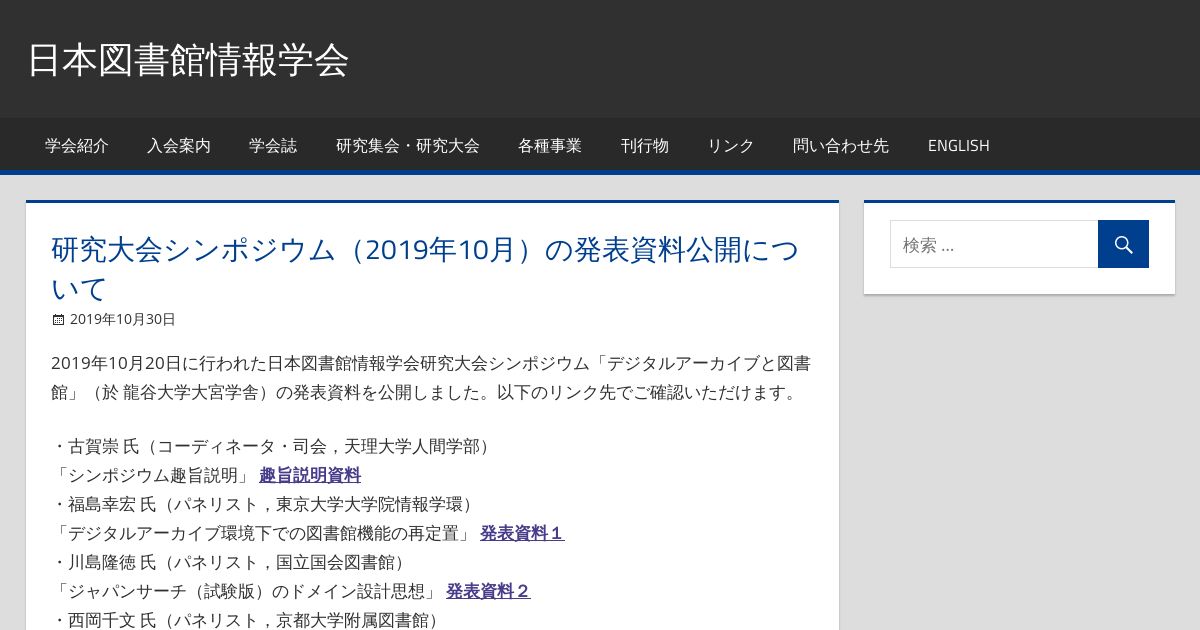Click the 西岡千文 氏 panelist line
The image size is (1200, 630).
(x=247, y=620)
